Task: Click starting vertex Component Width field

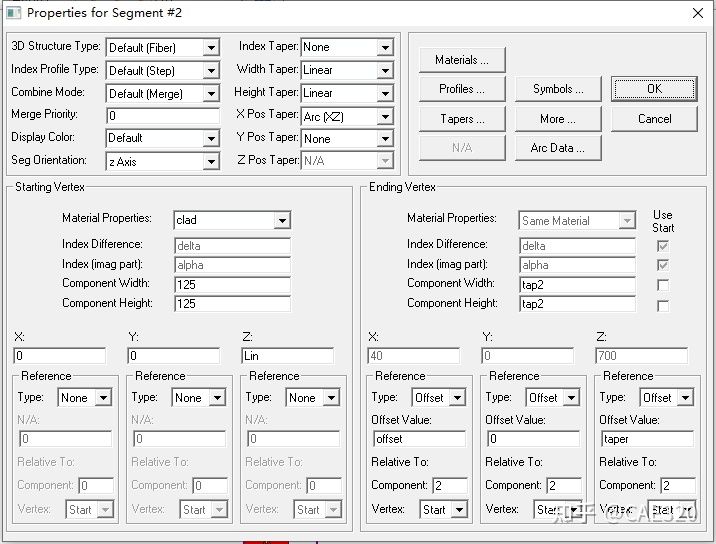Action: (x=232, y=285)
